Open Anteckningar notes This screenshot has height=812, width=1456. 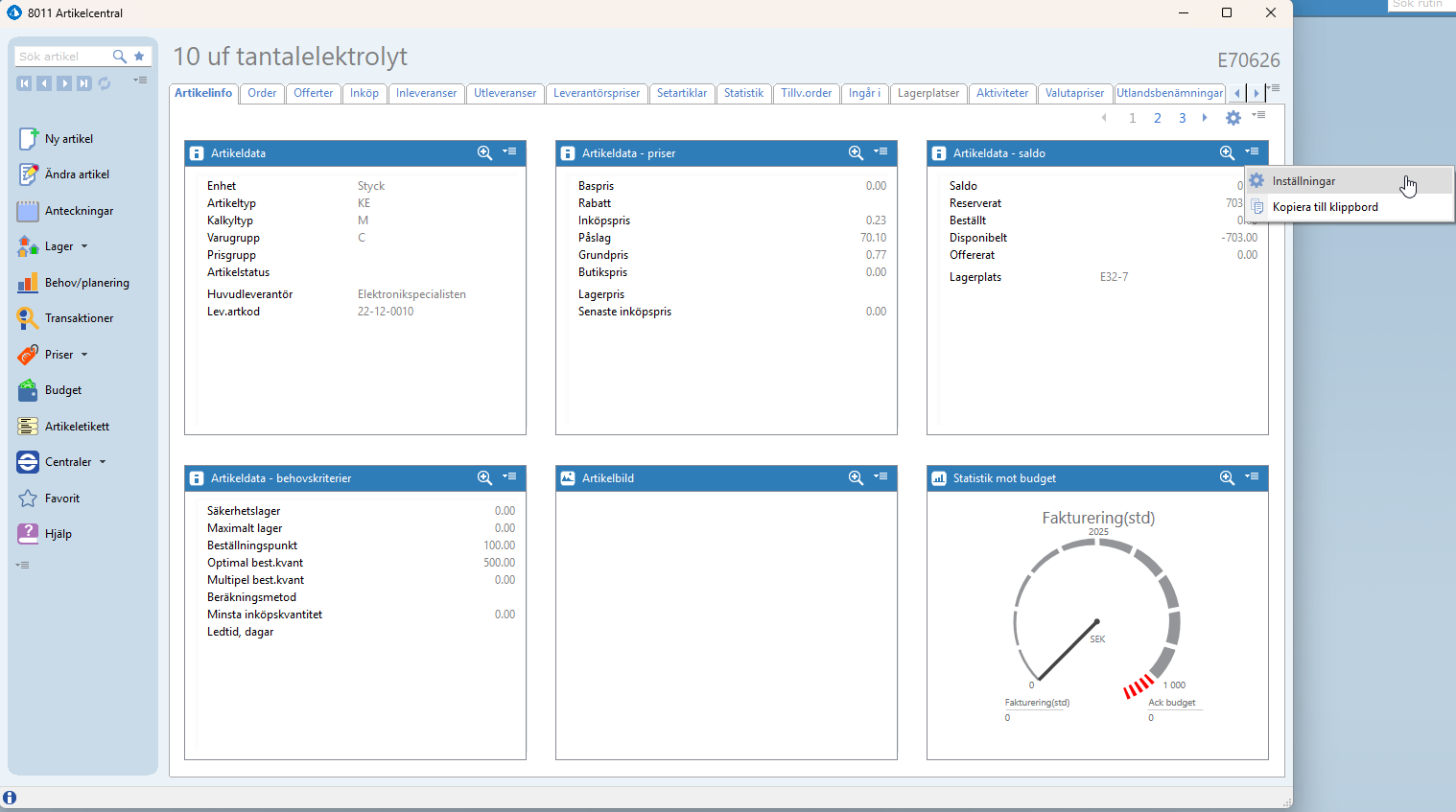[79, 211]
